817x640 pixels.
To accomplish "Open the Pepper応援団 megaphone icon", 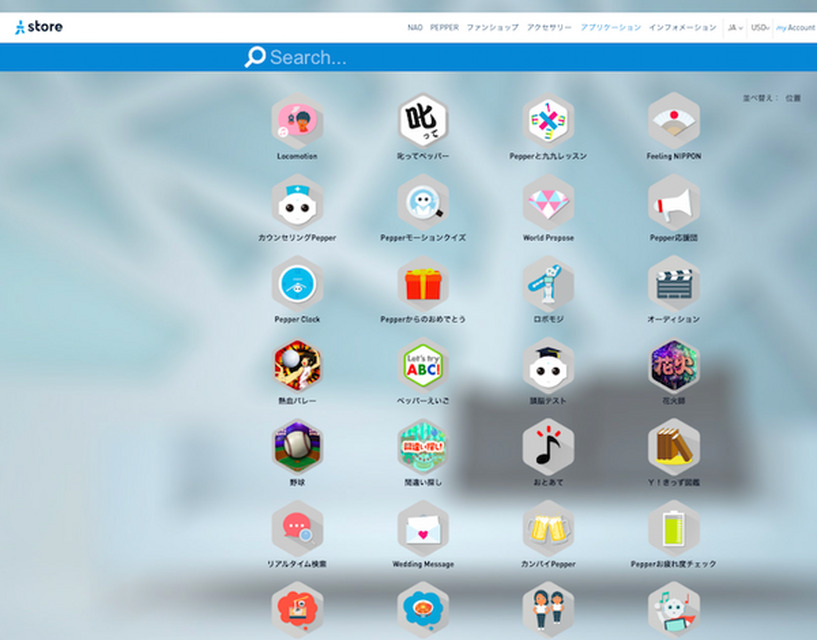I will click(x=673, y=202).
